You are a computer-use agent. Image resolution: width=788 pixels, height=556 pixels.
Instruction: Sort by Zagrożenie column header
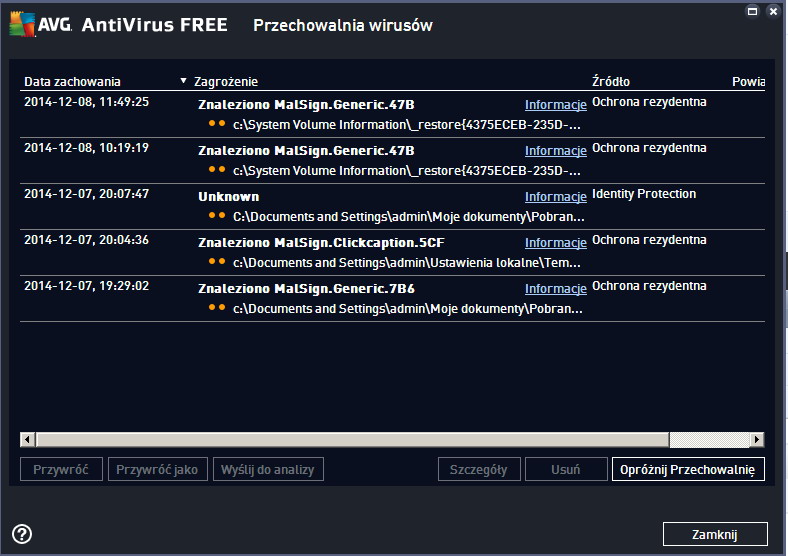[x=226, y=81]
